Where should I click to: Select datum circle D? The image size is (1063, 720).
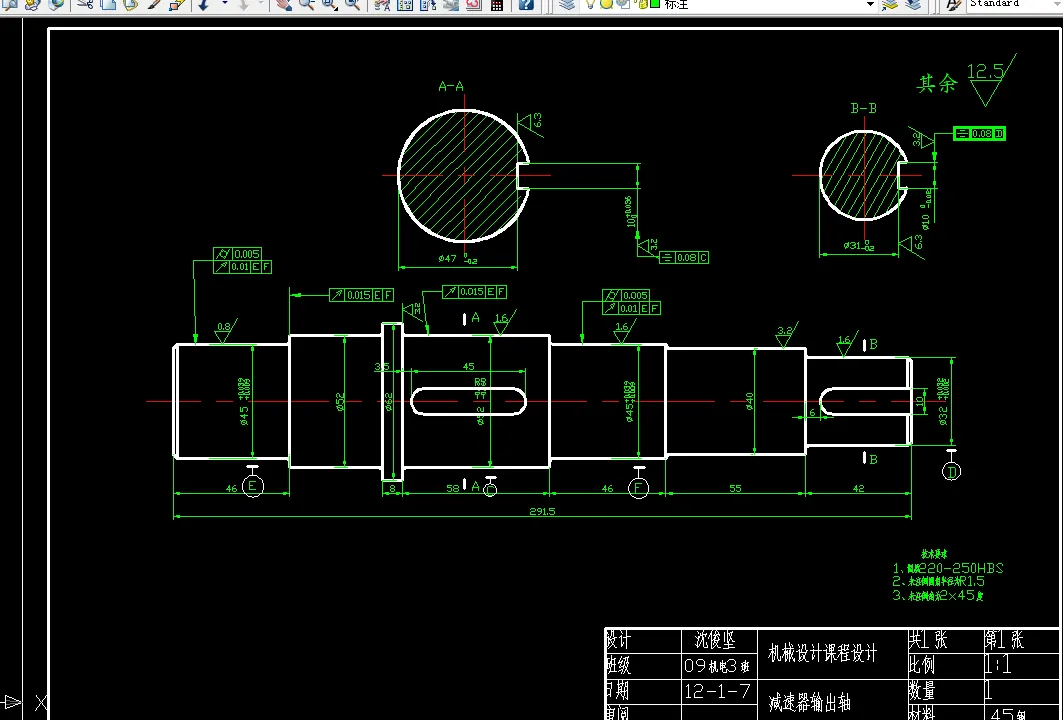(x=952, y=471)
